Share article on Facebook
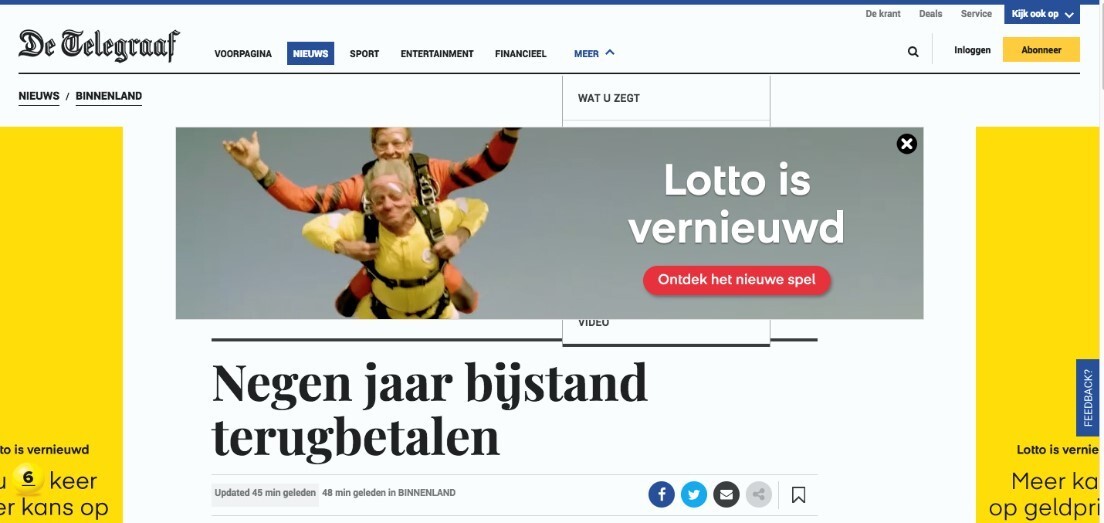 (661, 494)
